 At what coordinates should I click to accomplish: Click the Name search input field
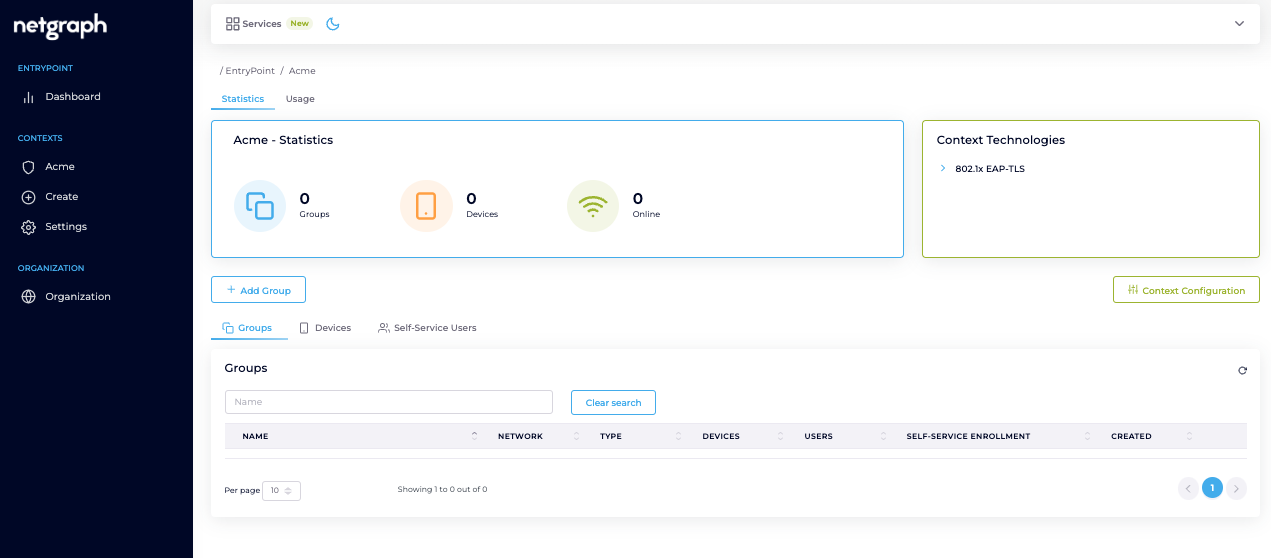(388, 402)
